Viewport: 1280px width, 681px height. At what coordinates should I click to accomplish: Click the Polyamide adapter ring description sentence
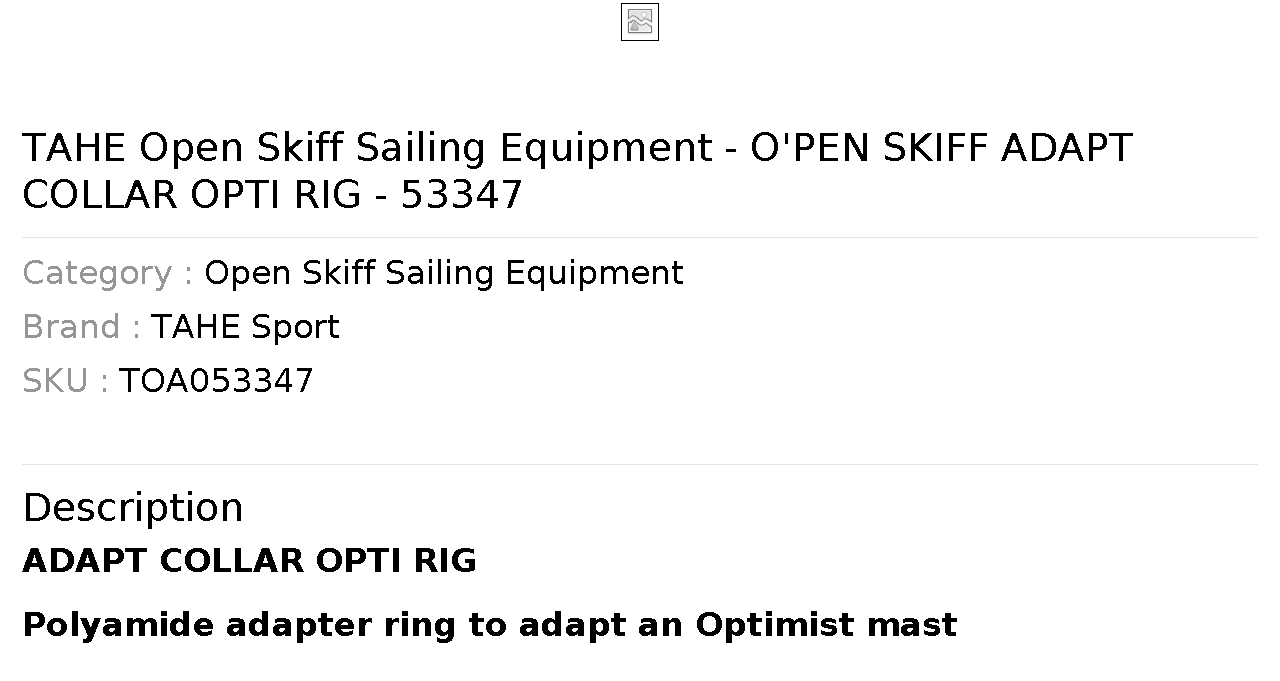[490, 625]
